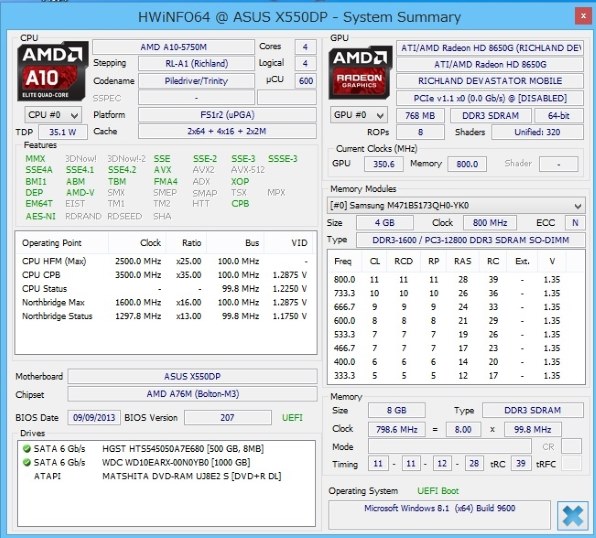Image resolution: width=596 pixels, height=538 pixels.
Task: Click the BIOS Version 207 field
Action: coord(227,417)
